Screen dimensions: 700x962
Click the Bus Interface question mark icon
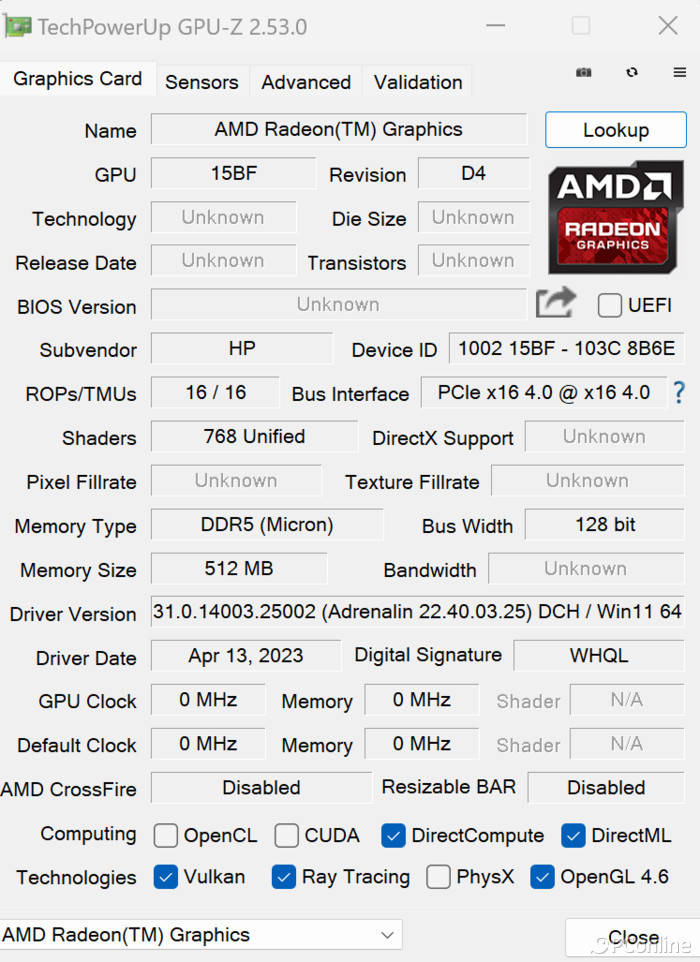click(679, 392)
